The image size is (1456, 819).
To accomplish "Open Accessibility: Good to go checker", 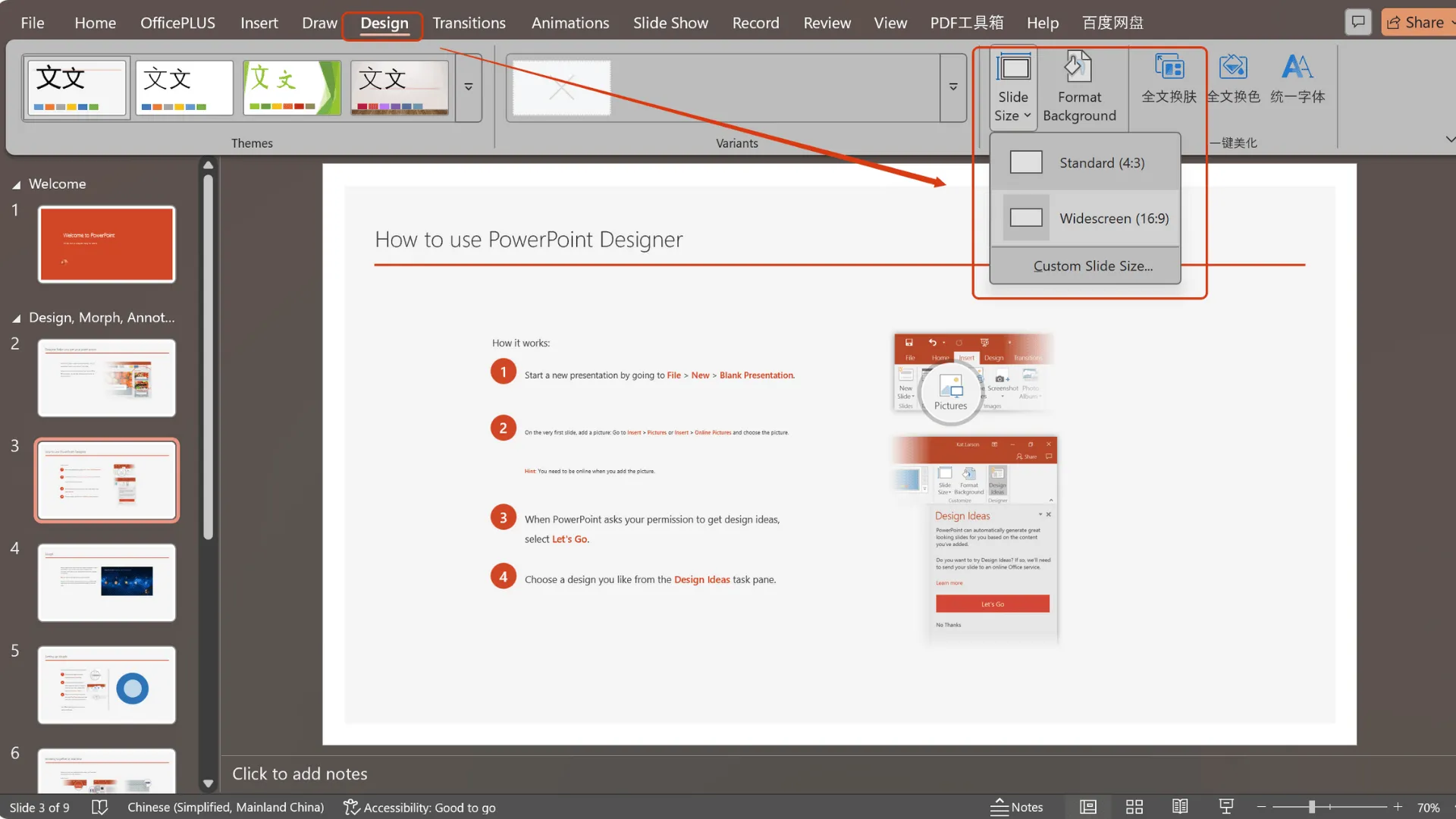I will pyautogui.click(x=419, y=808).
